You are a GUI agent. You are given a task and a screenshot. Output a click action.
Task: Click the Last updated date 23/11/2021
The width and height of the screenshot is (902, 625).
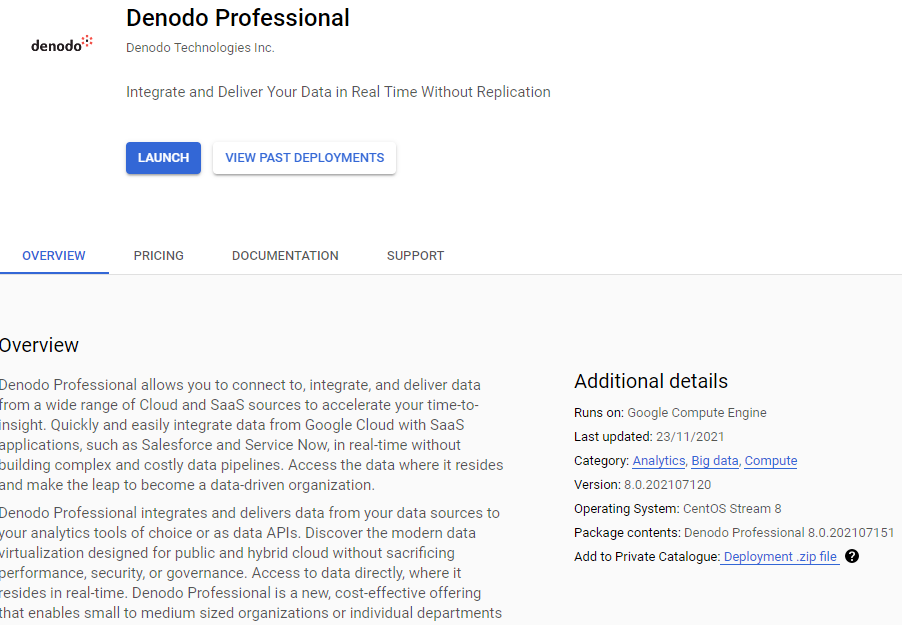pos(690,437)
